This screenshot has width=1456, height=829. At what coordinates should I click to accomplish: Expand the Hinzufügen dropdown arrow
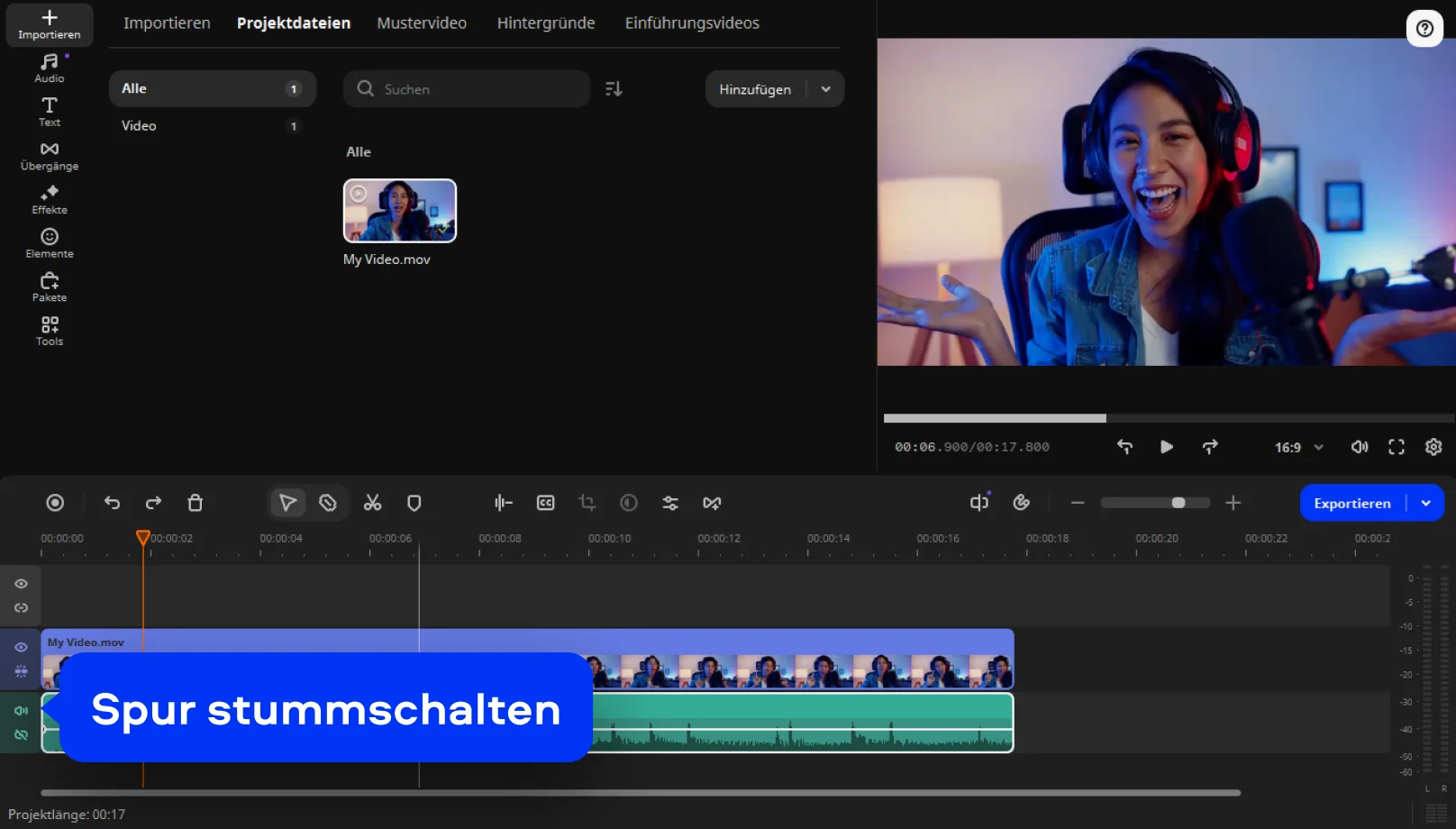coord(826,89)
